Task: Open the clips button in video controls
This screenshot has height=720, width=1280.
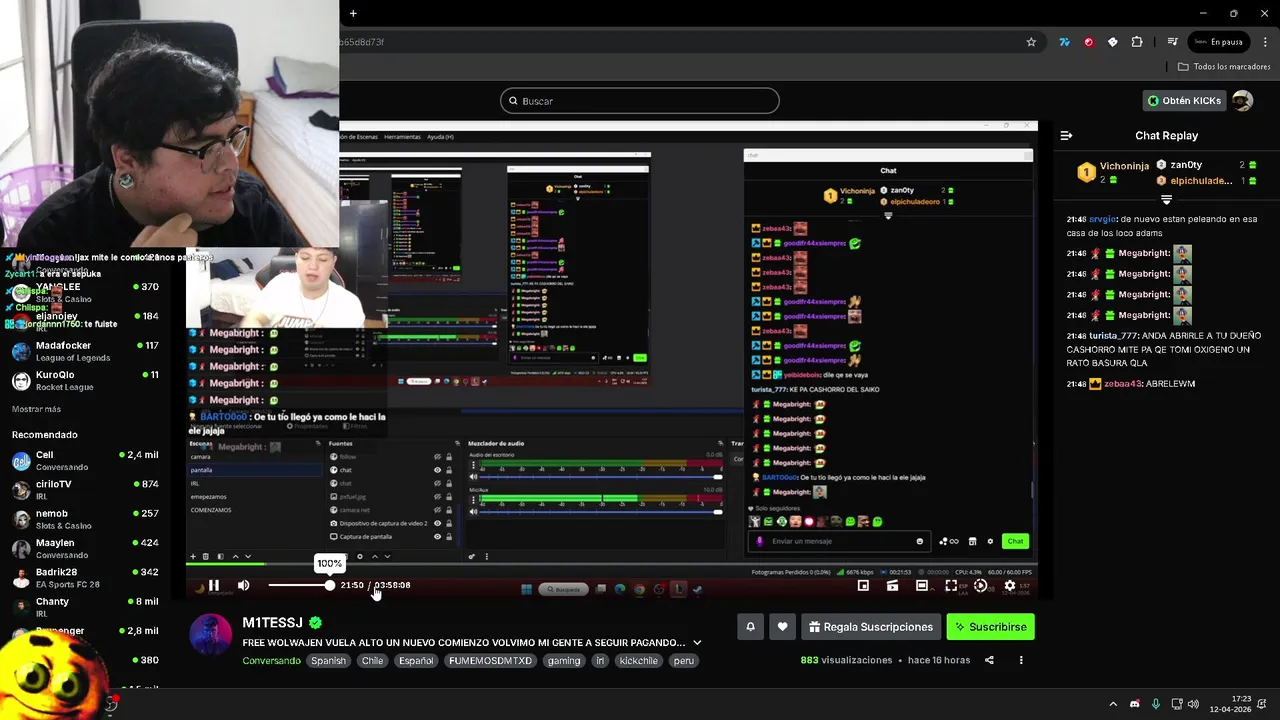Action: coord(892,586)
